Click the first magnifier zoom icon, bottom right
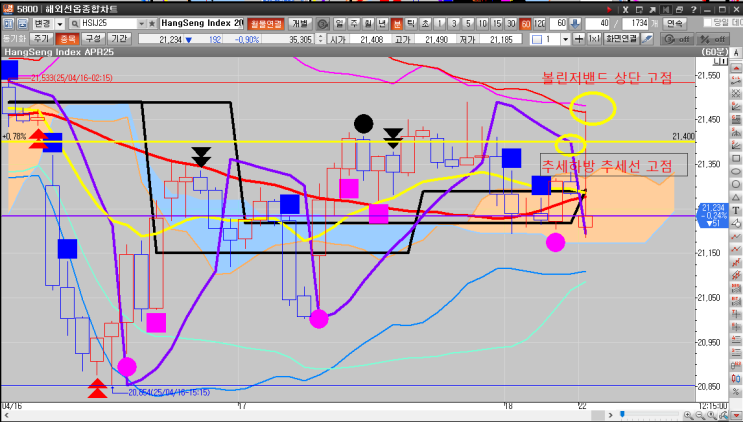743x422 pixels. pos(688,415)
